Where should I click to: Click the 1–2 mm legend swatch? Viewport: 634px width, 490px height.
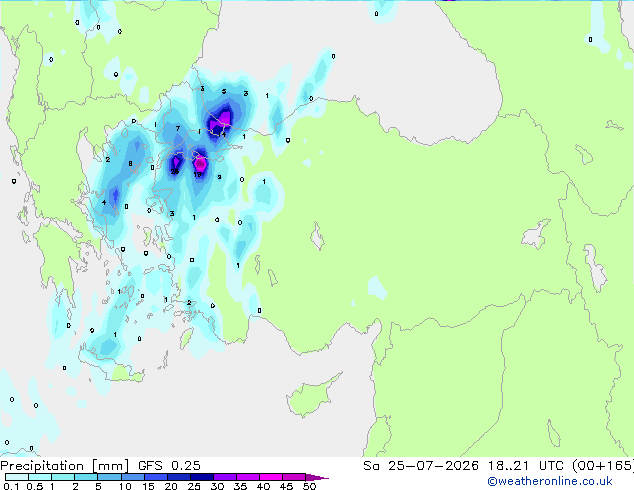pyautogui.click(x=63, y=477)
